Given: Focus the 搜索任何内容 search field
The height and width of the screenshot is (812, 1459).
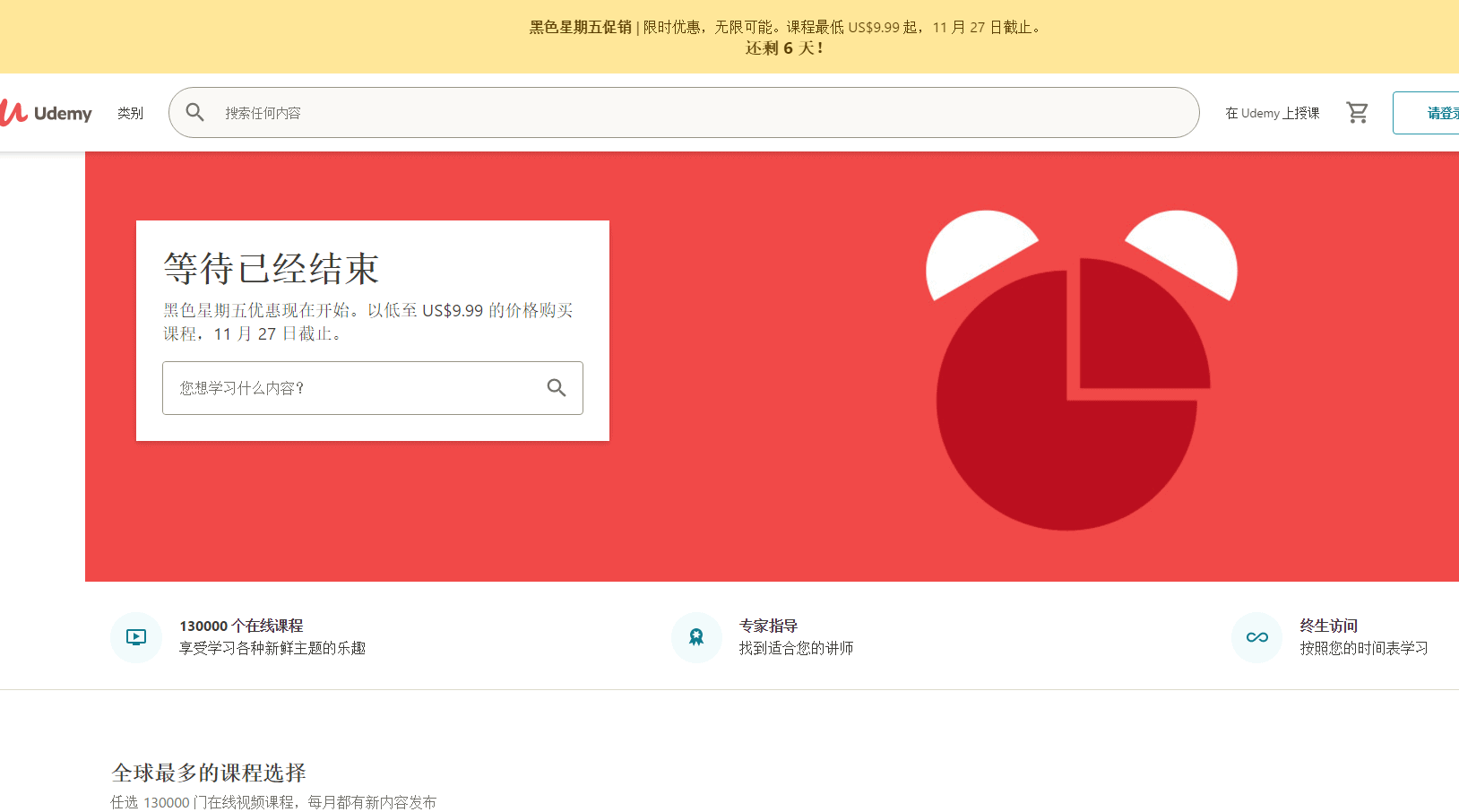Looking at the screenshot, I should (x=684, y=112).
